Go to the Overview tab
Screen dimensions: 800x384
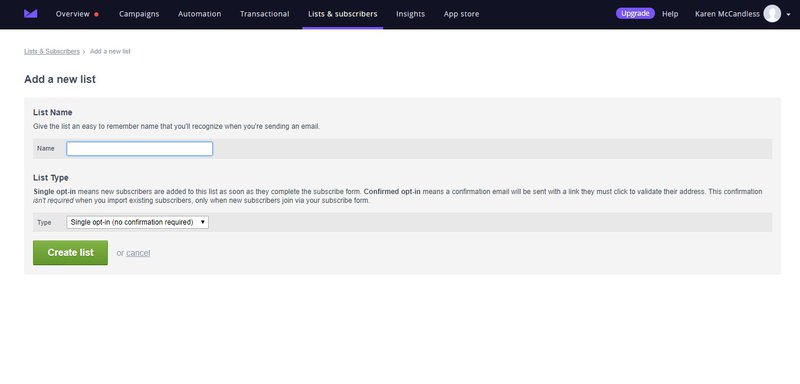coord(72,14)
